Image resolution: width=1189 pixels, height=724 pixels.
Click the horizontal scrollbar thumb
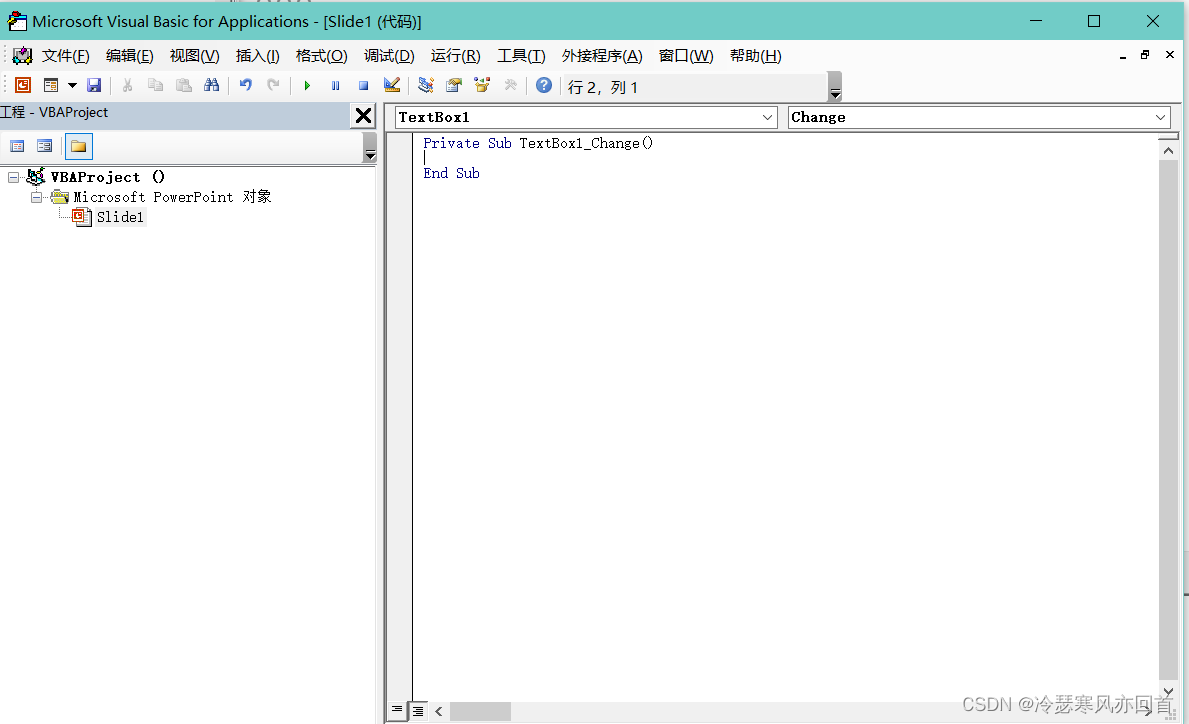pos(480,711)
